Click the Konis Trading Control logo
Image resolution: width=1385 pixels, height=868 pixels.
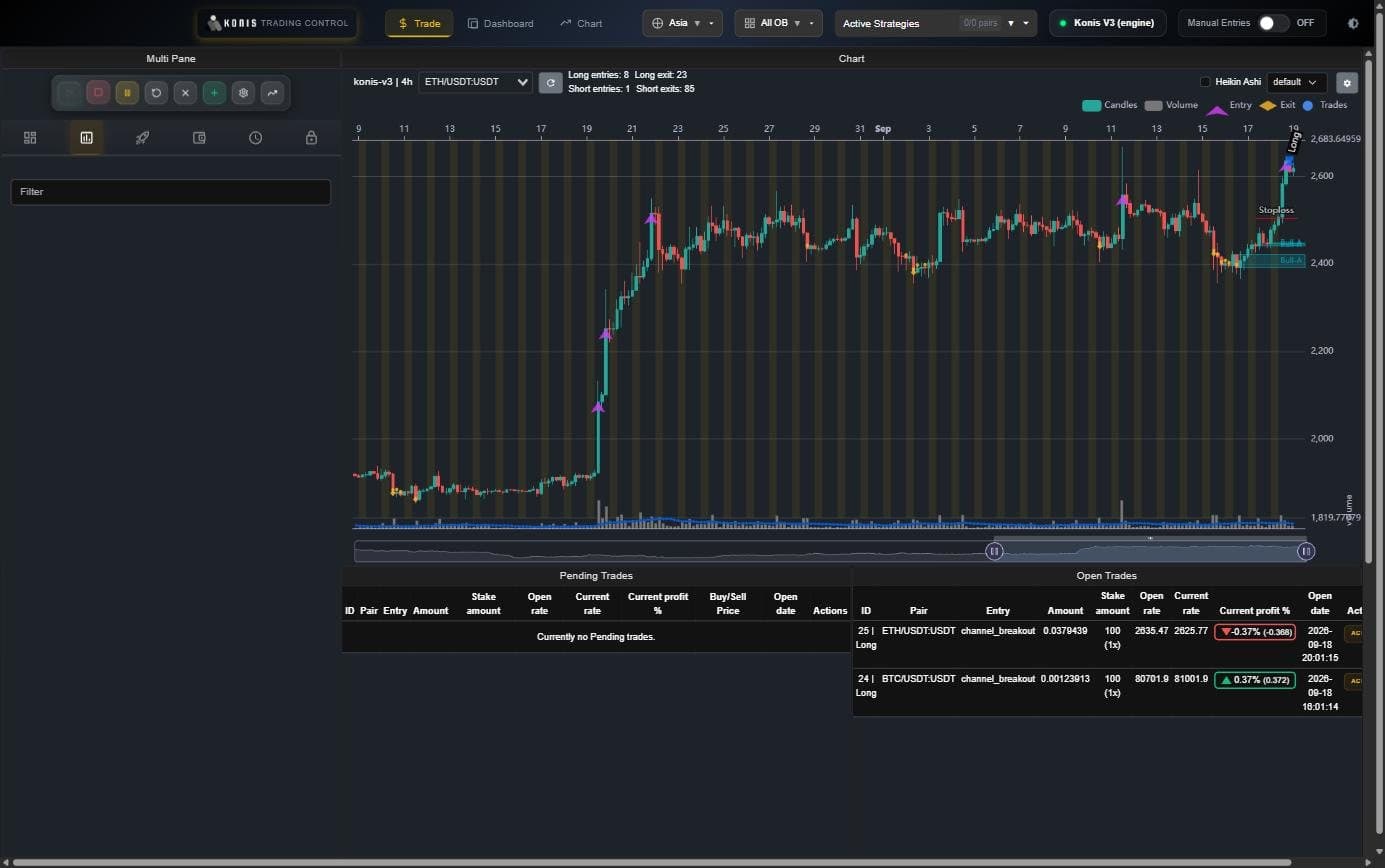[x=277, y=23]
